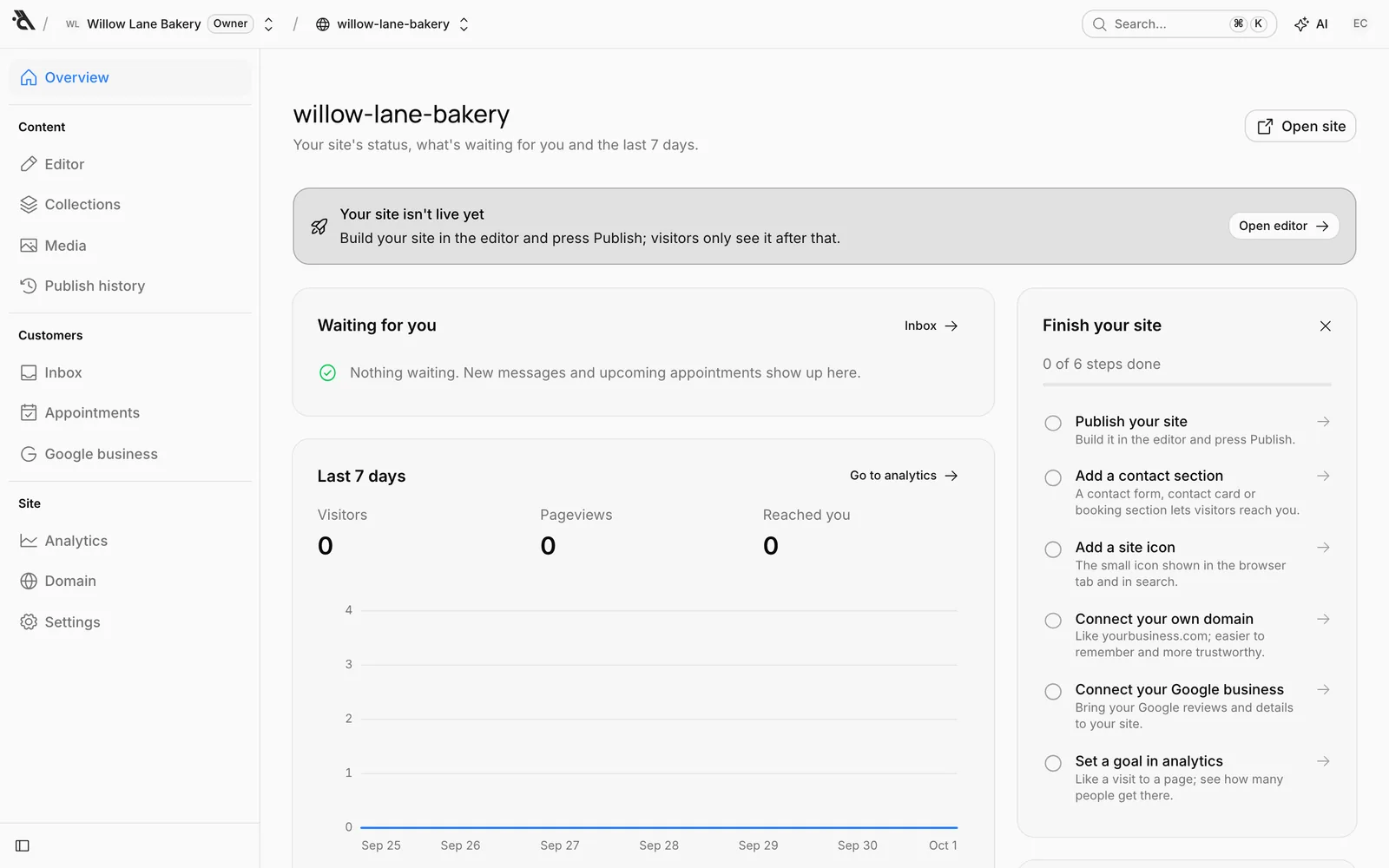
Task: Click the app logo in the top-left corner
Action: pyautogui.click(x=23, y=21)
